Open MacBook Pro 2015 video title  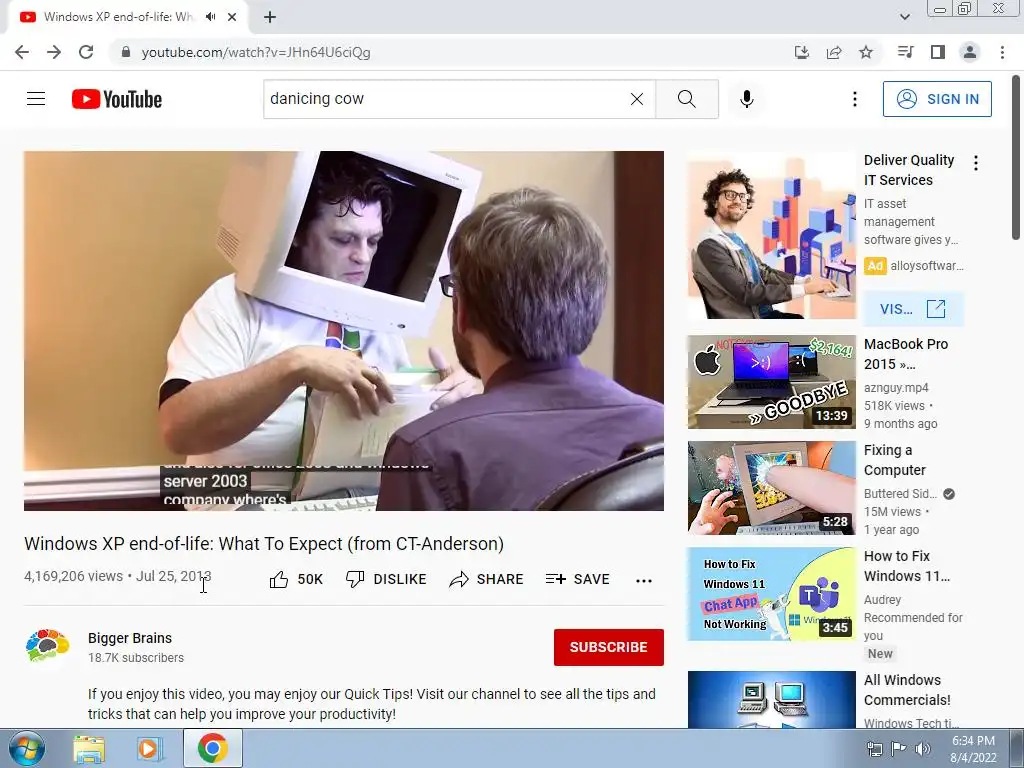[x=906, y=354]
